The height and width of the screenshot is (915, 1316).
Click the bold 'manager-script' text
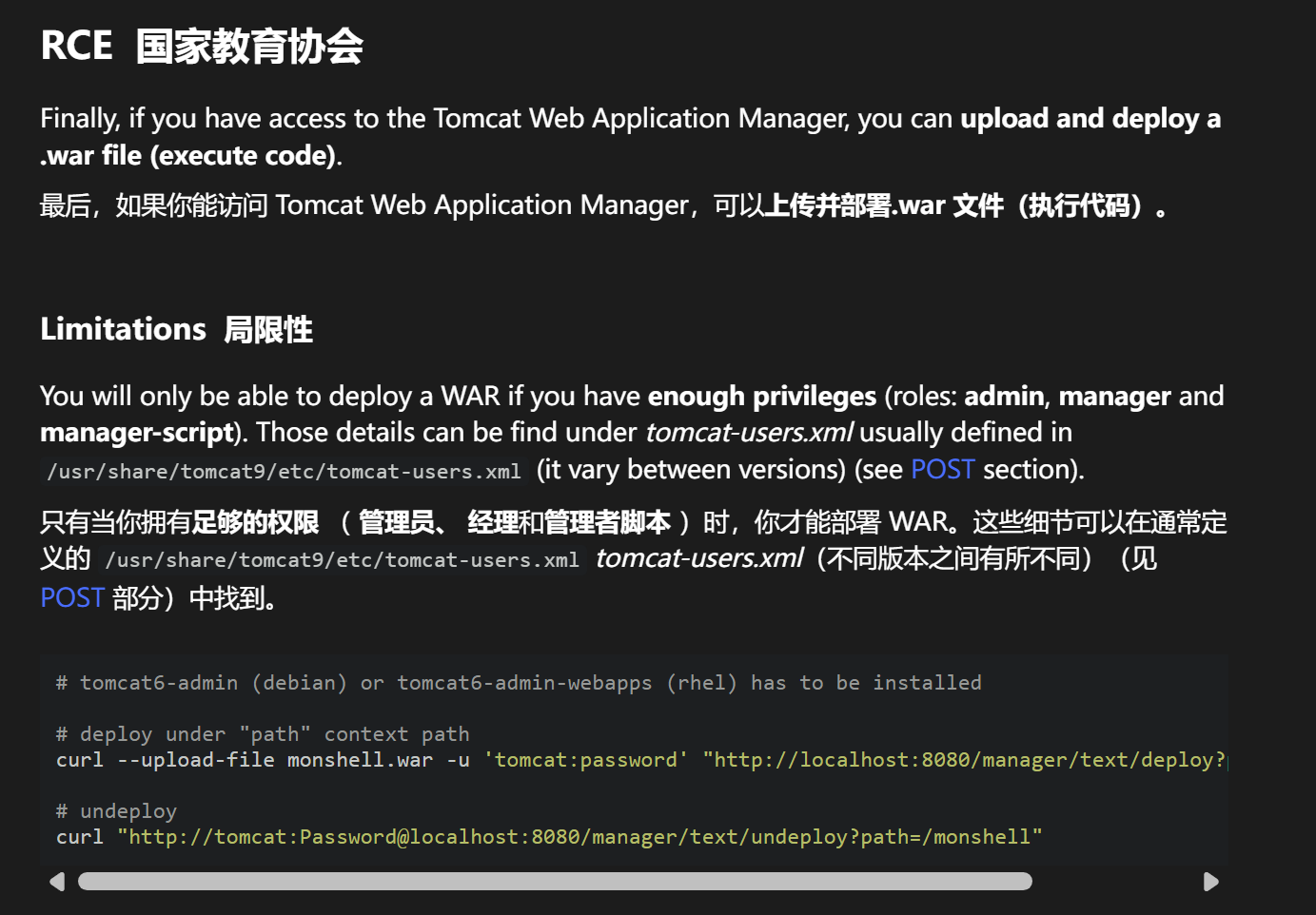click(137, 433)
